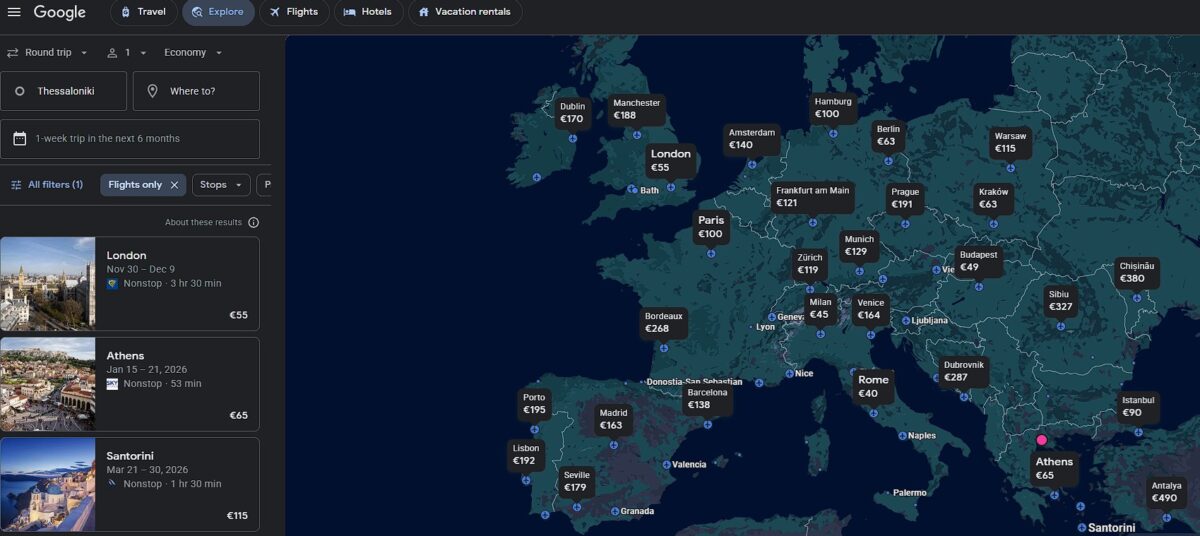This screenshot has height=536, width=1200.
Task: Open the Athens result photo
Action: 48,384
